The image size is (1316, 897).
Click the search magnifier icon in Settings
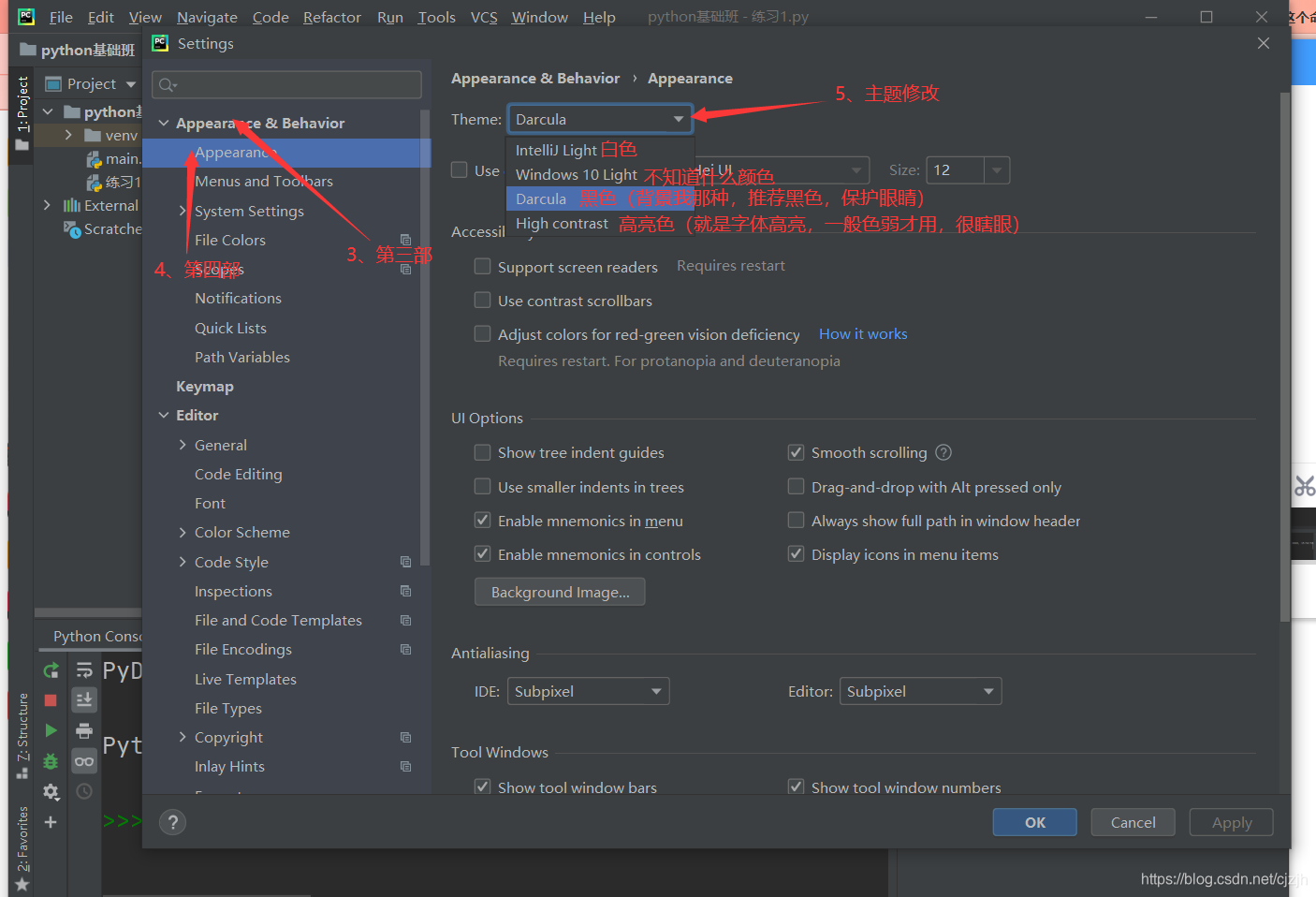tap(168, 85)
